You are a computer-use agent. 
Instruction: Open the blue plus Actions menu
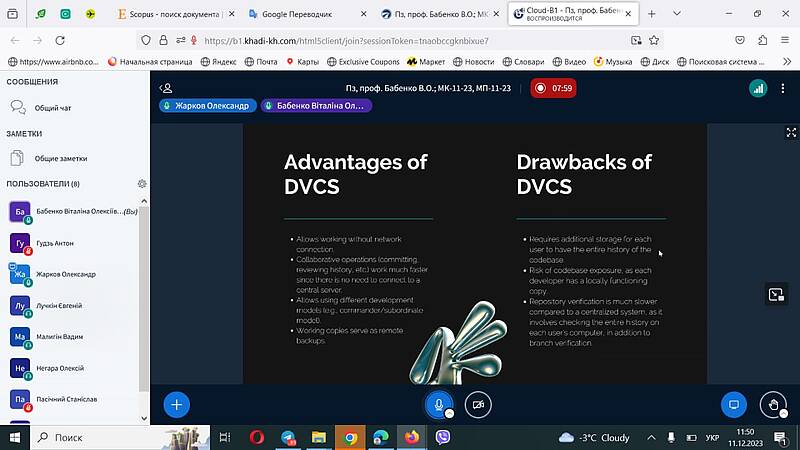click(176, 404)
